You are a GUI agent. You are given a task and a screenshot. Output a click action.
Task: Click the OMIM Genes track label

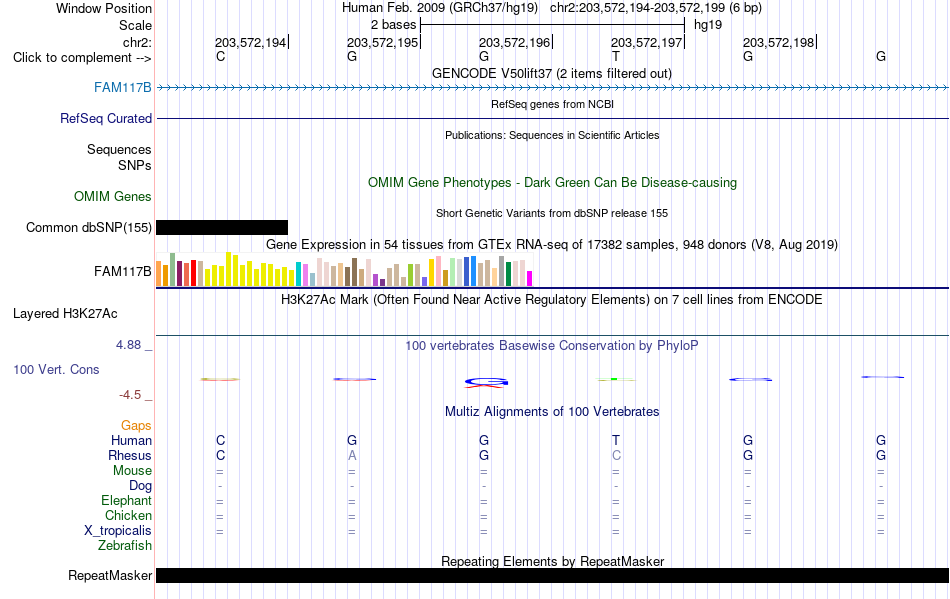[113, 197]
